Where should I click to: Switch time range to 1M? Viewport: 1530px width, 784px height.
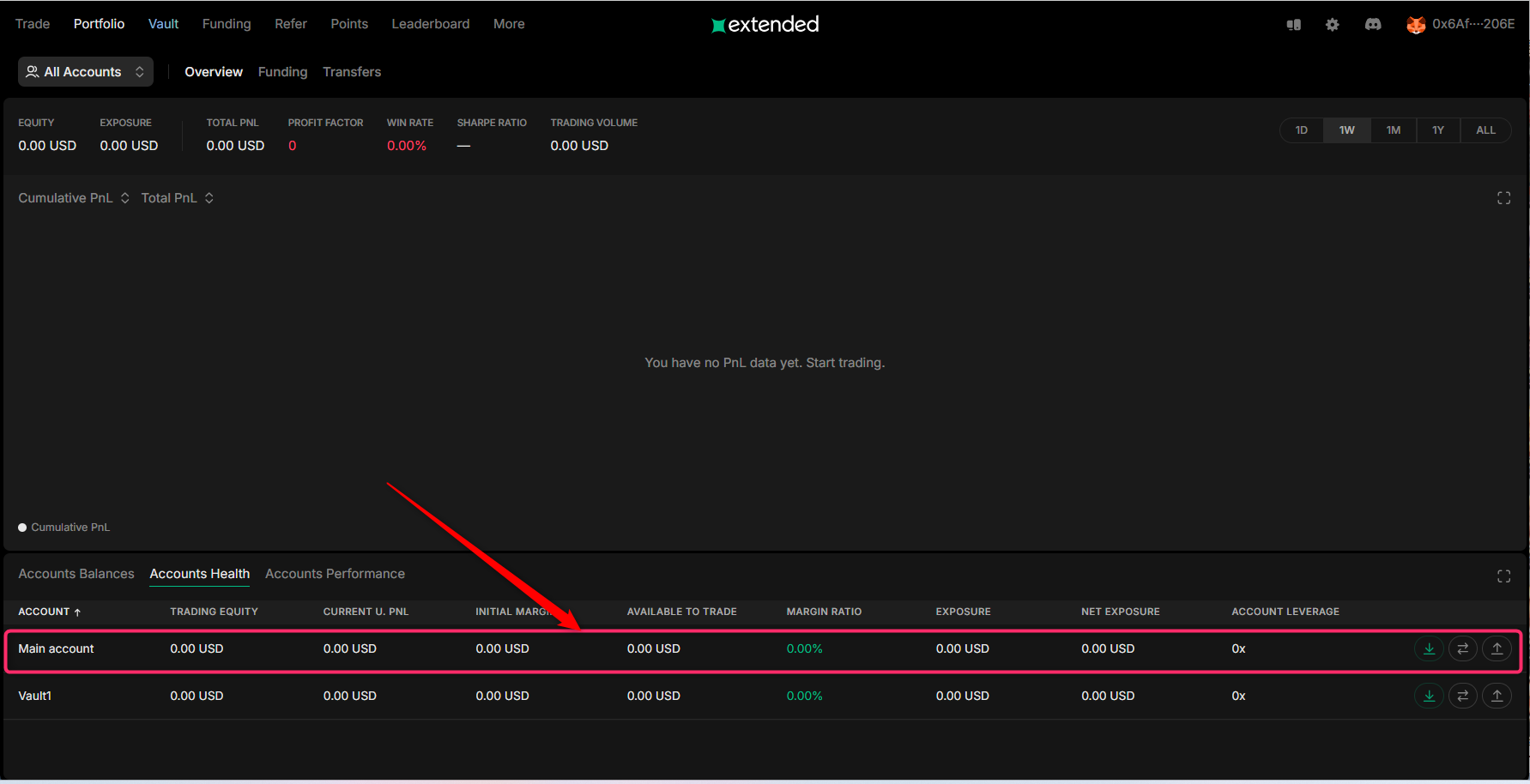1393,130
